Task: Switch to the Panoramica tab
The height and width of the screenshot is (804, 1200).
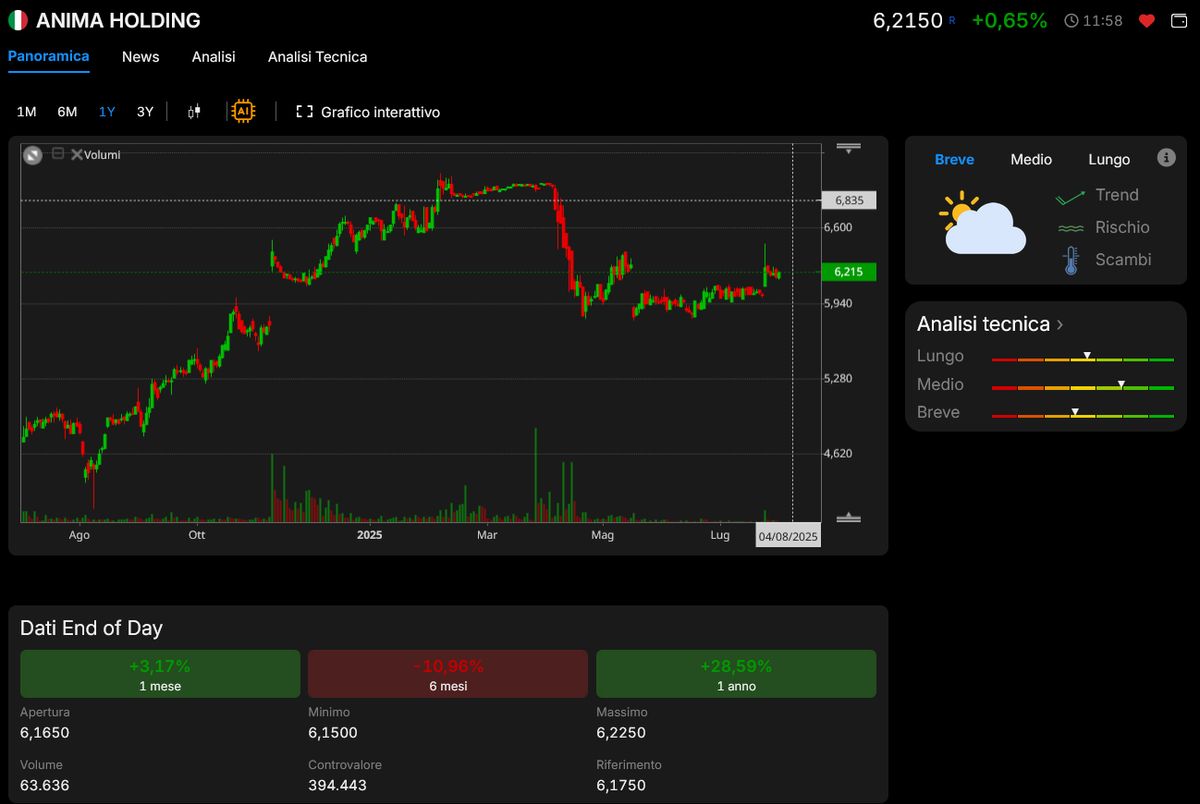Action: [x=48, y=57]
